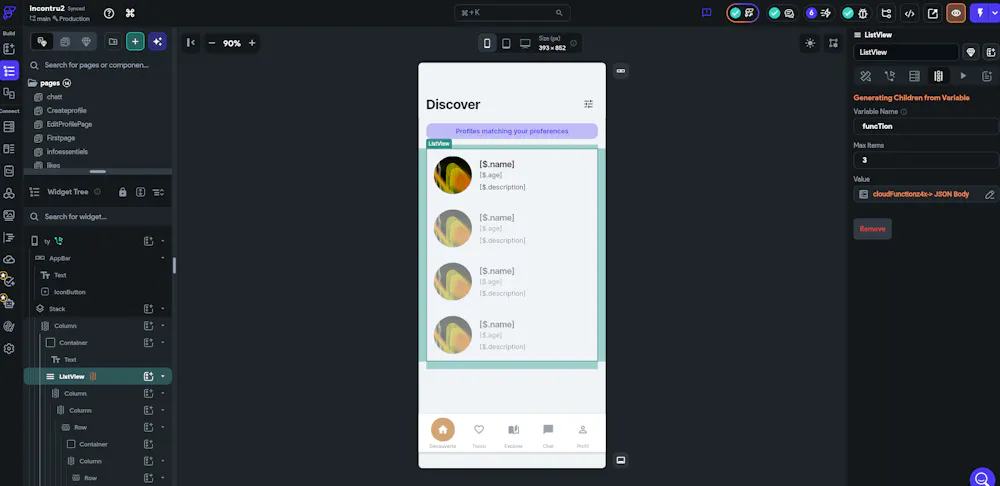Open the external link share icon
1000x486 pixels.
pos(932,13)
